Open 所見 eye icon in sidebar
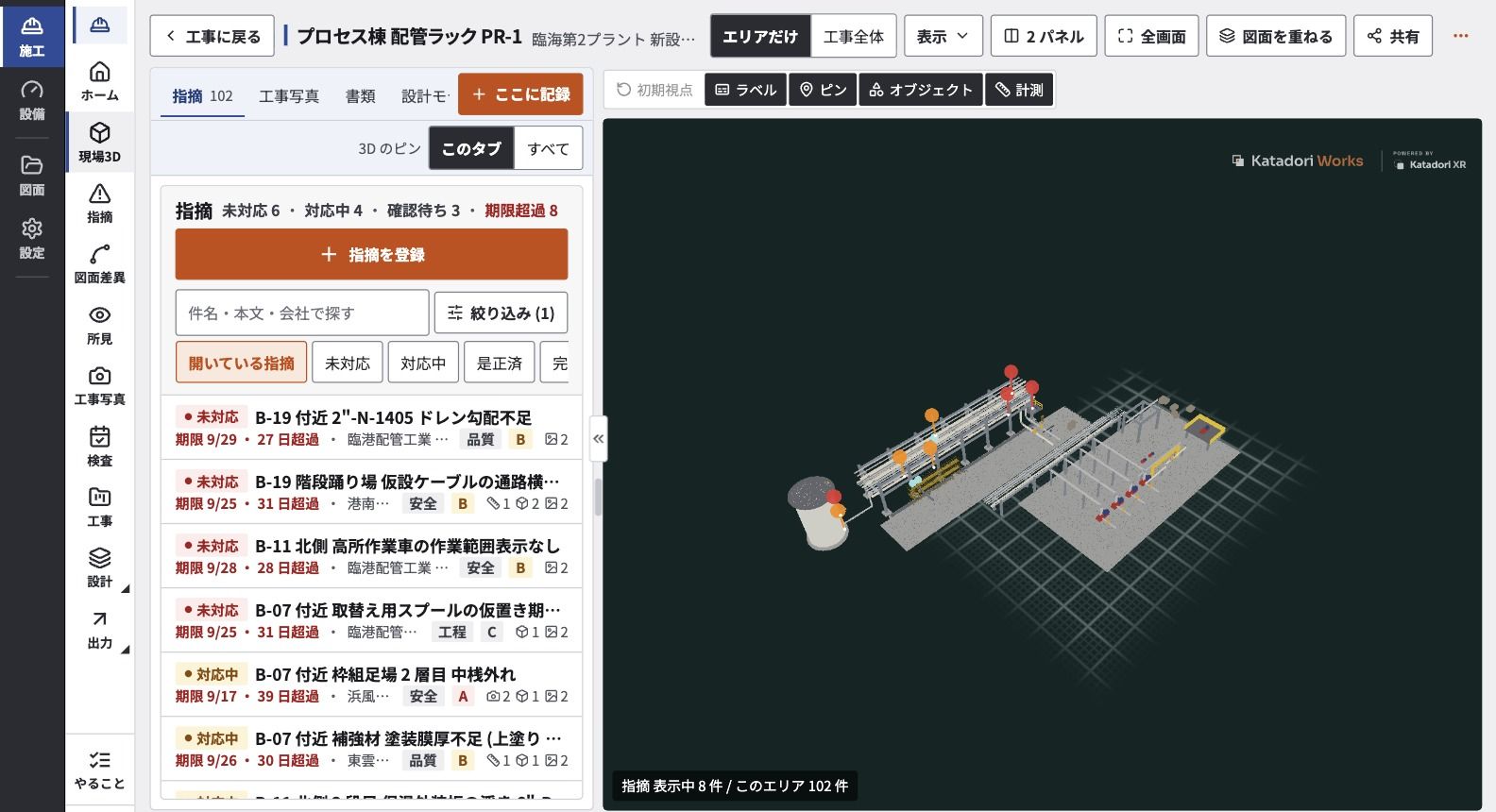Screen dimensions: 1496x812 [99, 325]
